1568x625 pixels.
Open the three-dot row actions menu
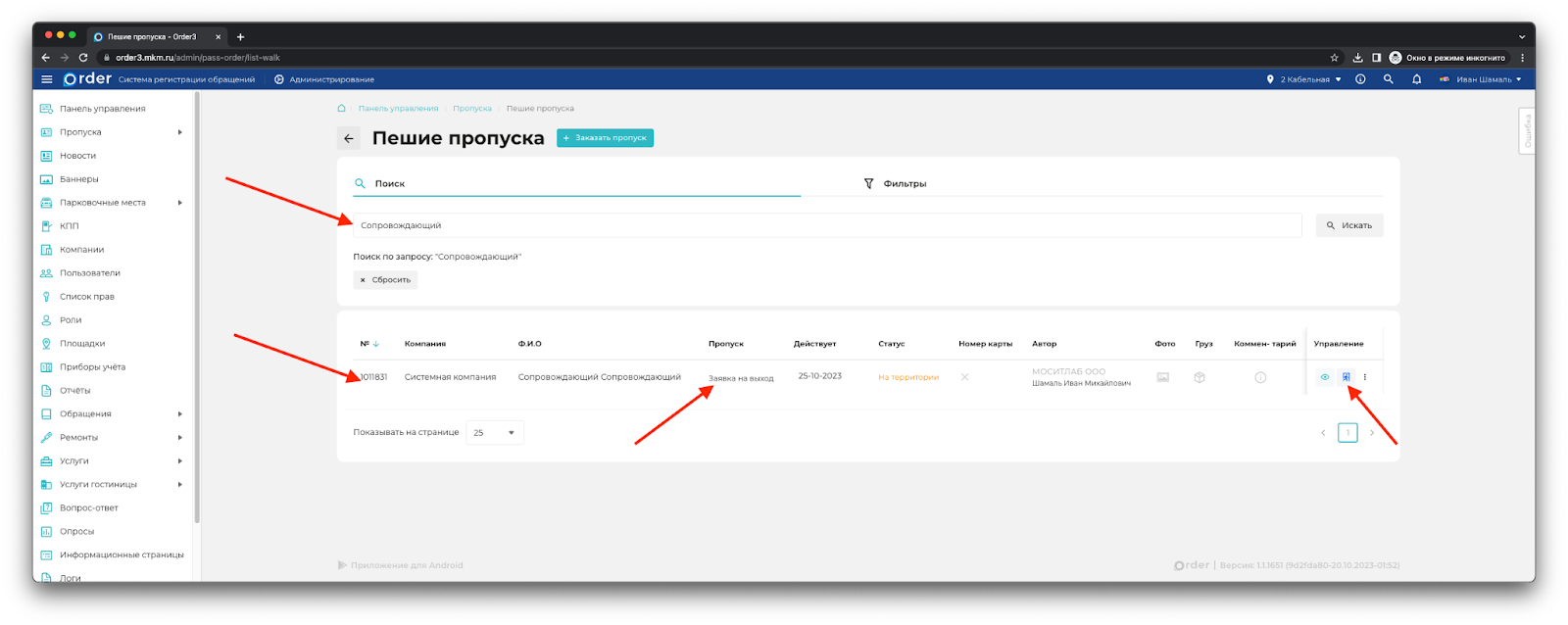(1365, 377)
